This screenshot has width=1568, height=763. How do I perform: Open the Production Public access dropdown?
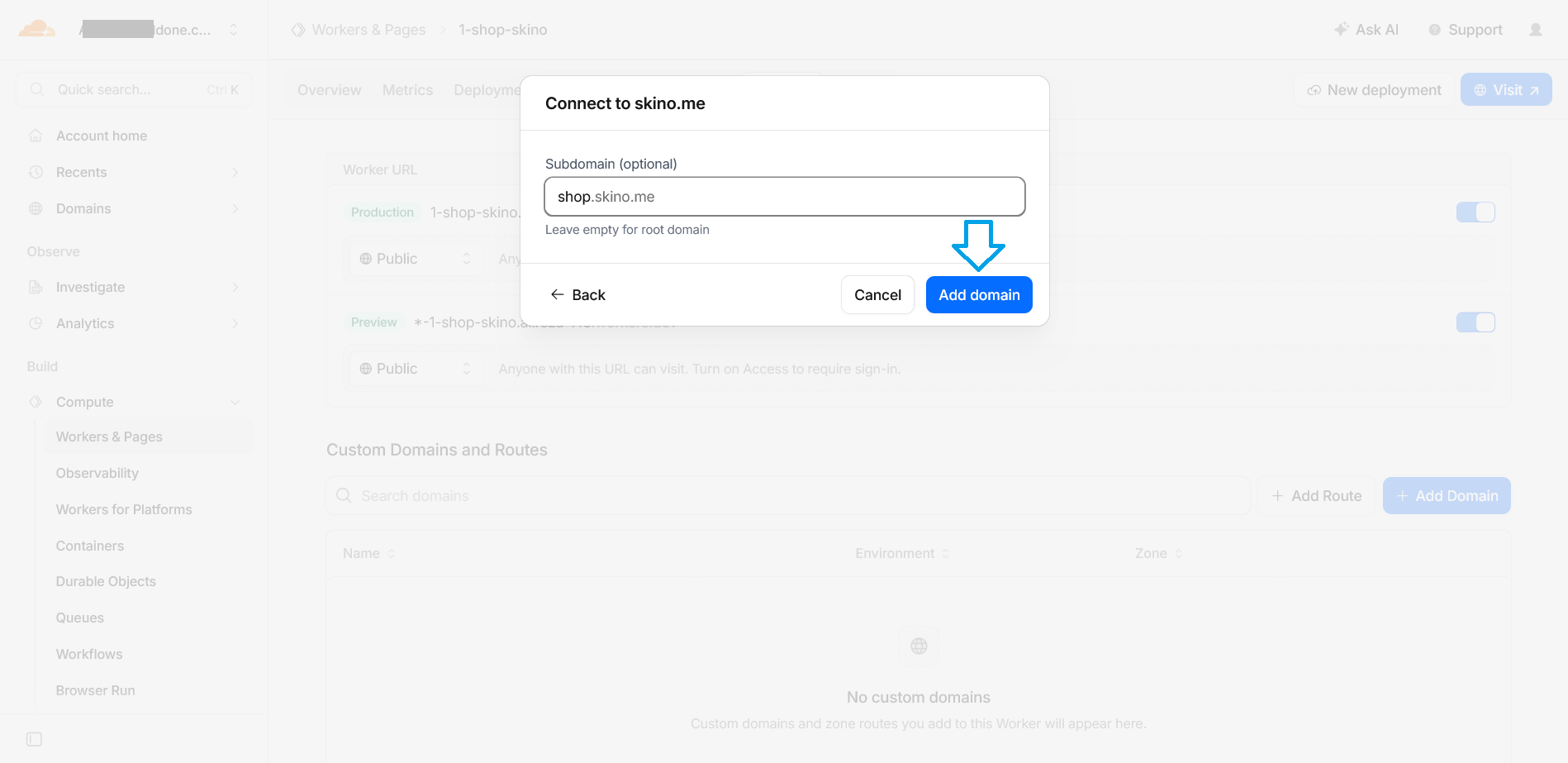pyautogui.click(x=416, y=259)
